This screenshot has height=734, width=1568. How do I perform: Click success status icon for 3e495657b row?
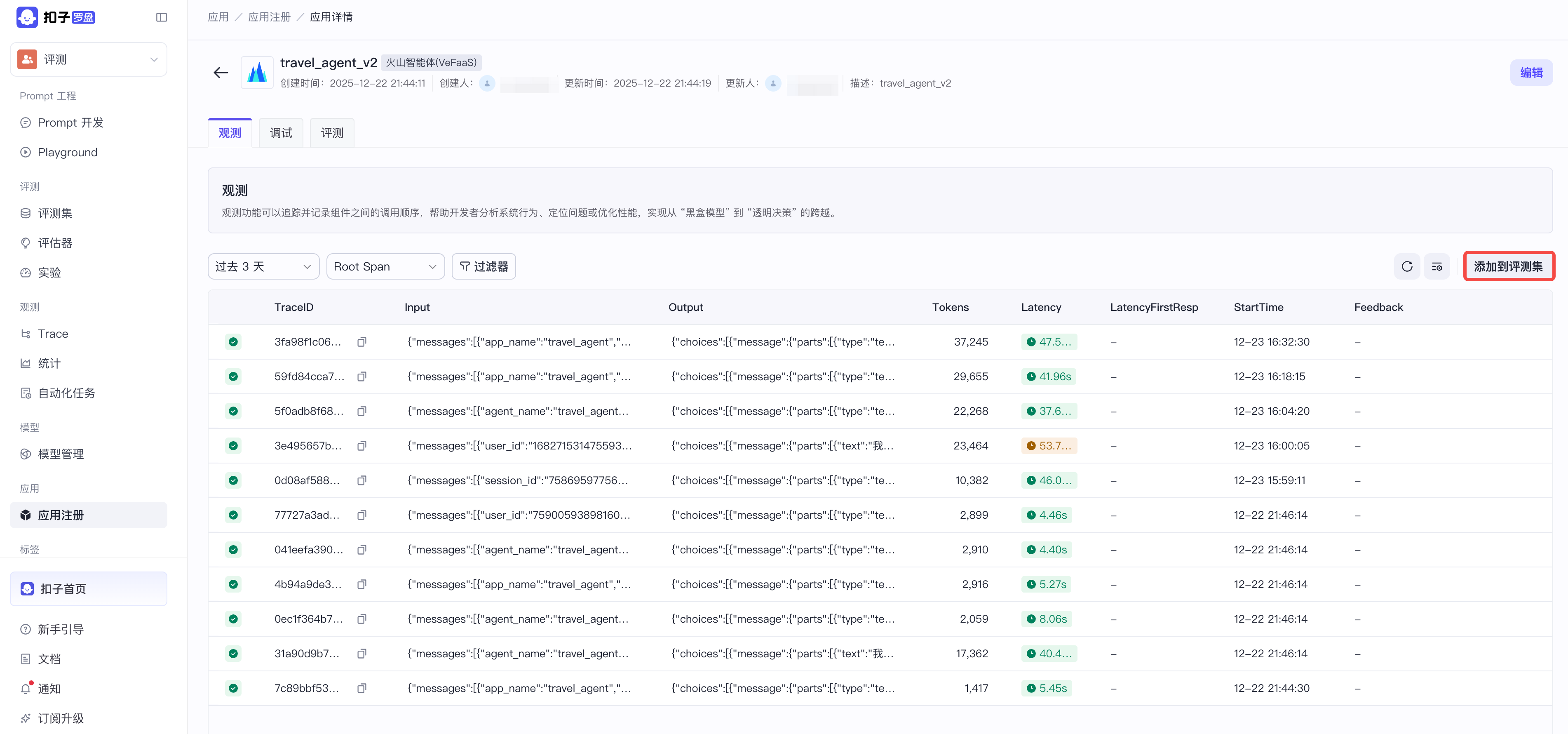point(233,446)
